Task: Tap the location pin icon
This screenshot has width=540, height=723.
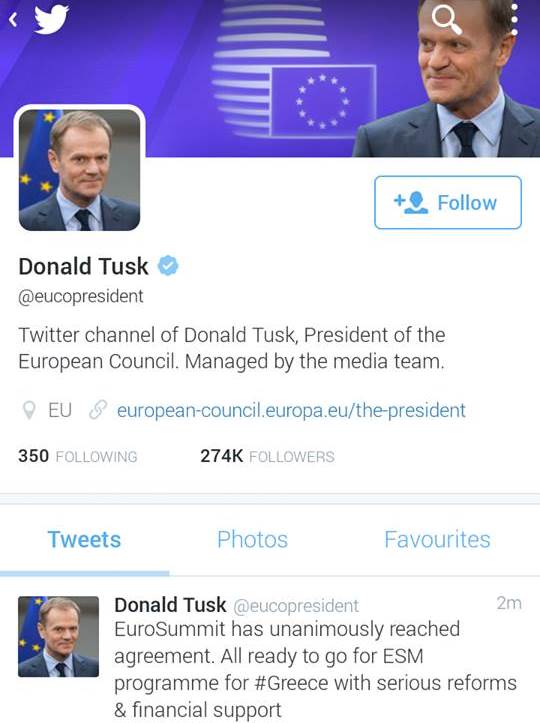Action: coord(29,410)
